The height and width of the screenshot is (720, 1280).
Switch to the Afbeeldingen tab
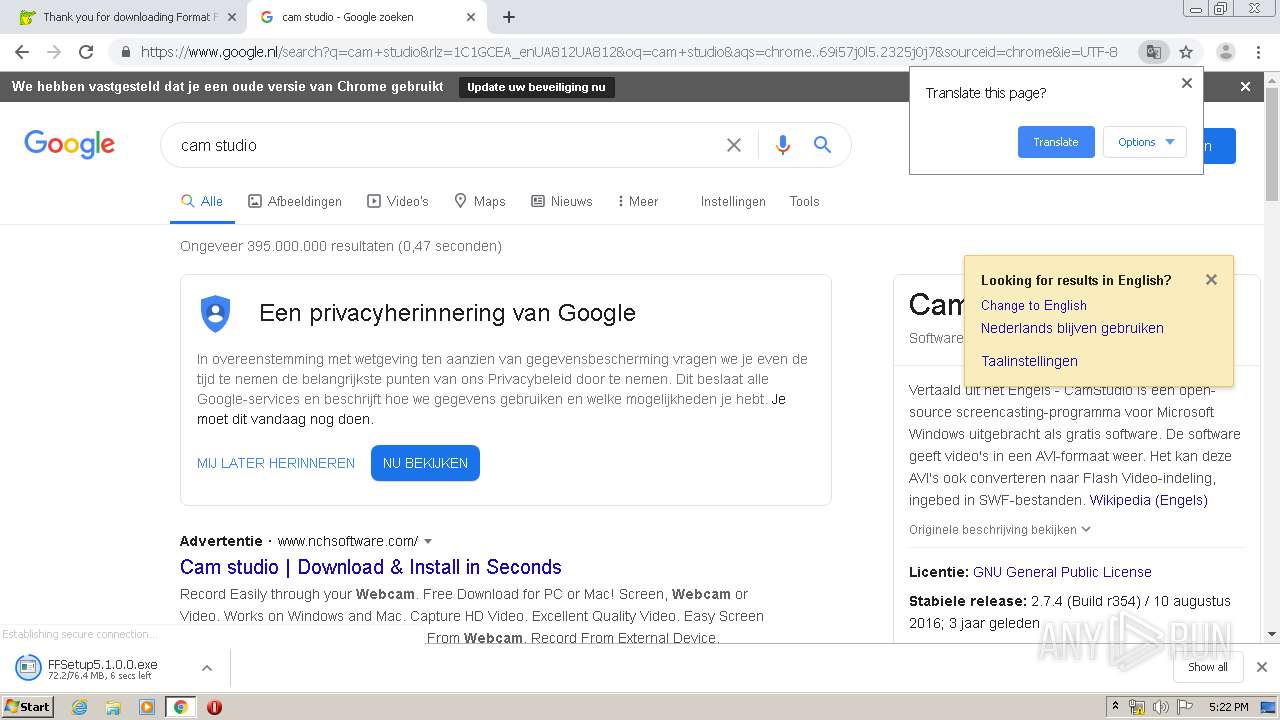pos(295,201)
